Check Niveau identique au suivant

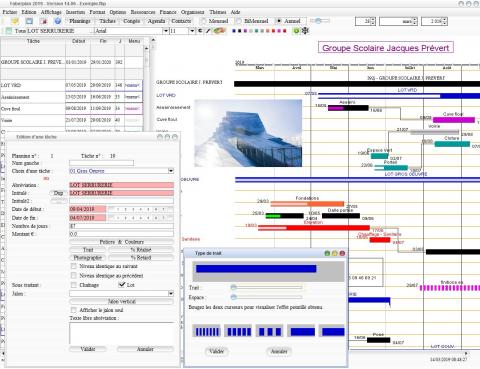point(74,266)
